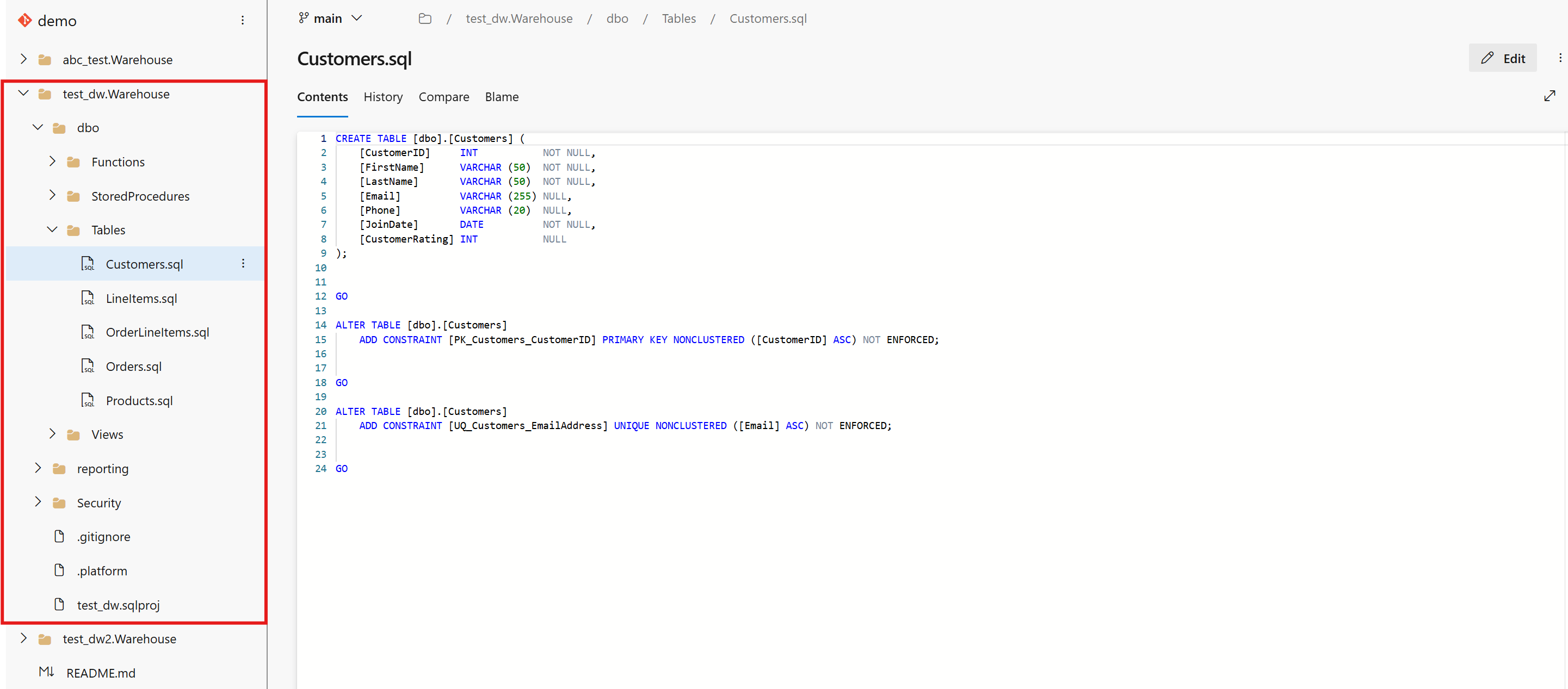1568x689 pixels.
Task: Click the demo repository name
Action: pos(57,21)
